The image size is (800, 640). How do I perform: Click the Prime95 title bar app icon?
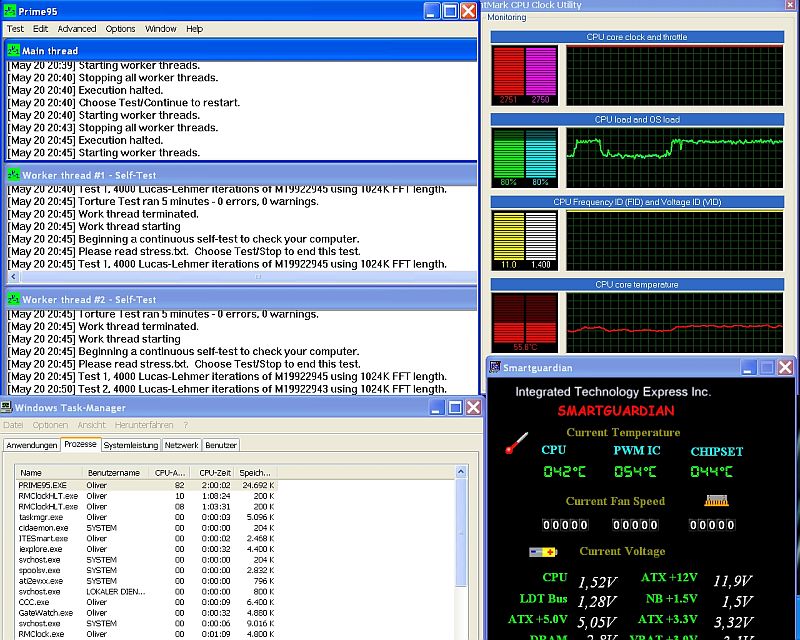tap(9, 11)
